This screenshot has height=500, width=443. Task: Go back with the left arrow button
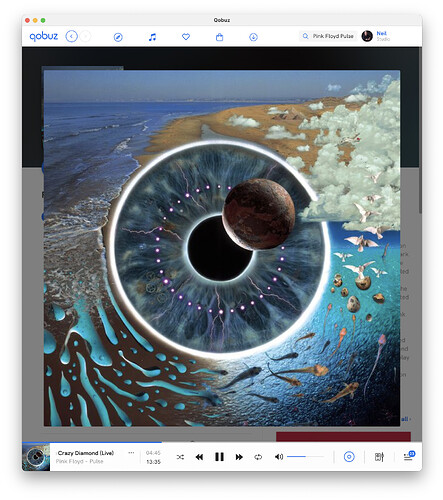click(x=71, y=36)
